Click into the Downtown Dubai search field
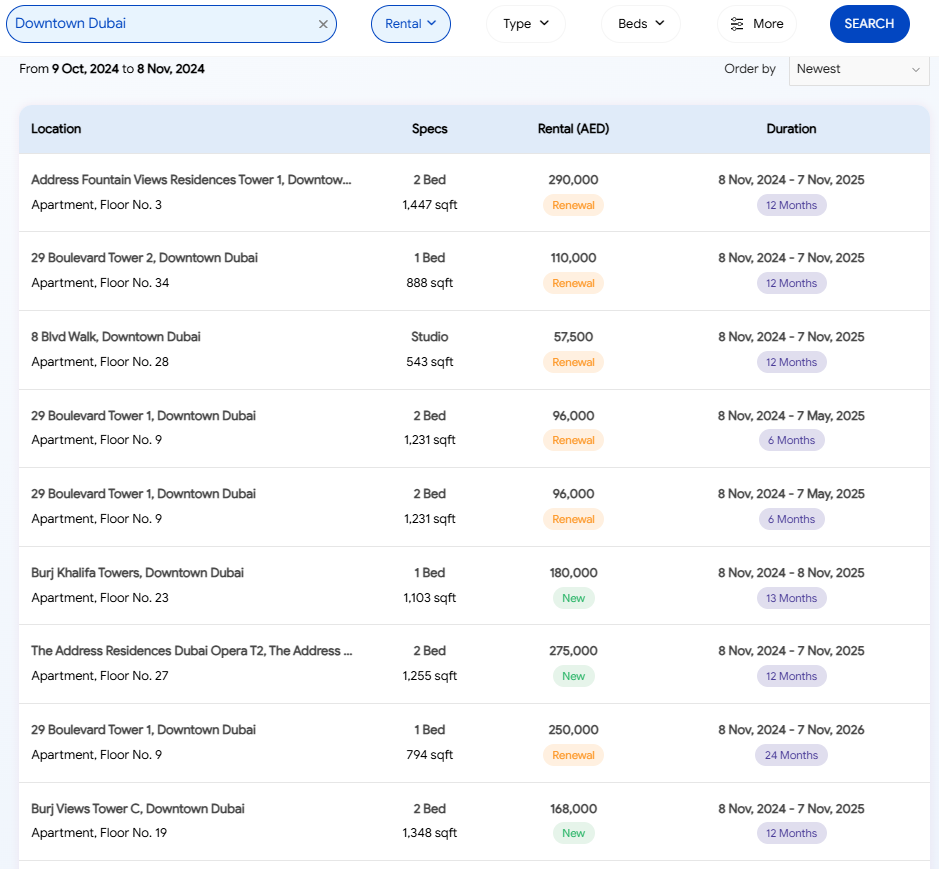Image resolution: width=939 pixels, height=869 pixels. 160,24
